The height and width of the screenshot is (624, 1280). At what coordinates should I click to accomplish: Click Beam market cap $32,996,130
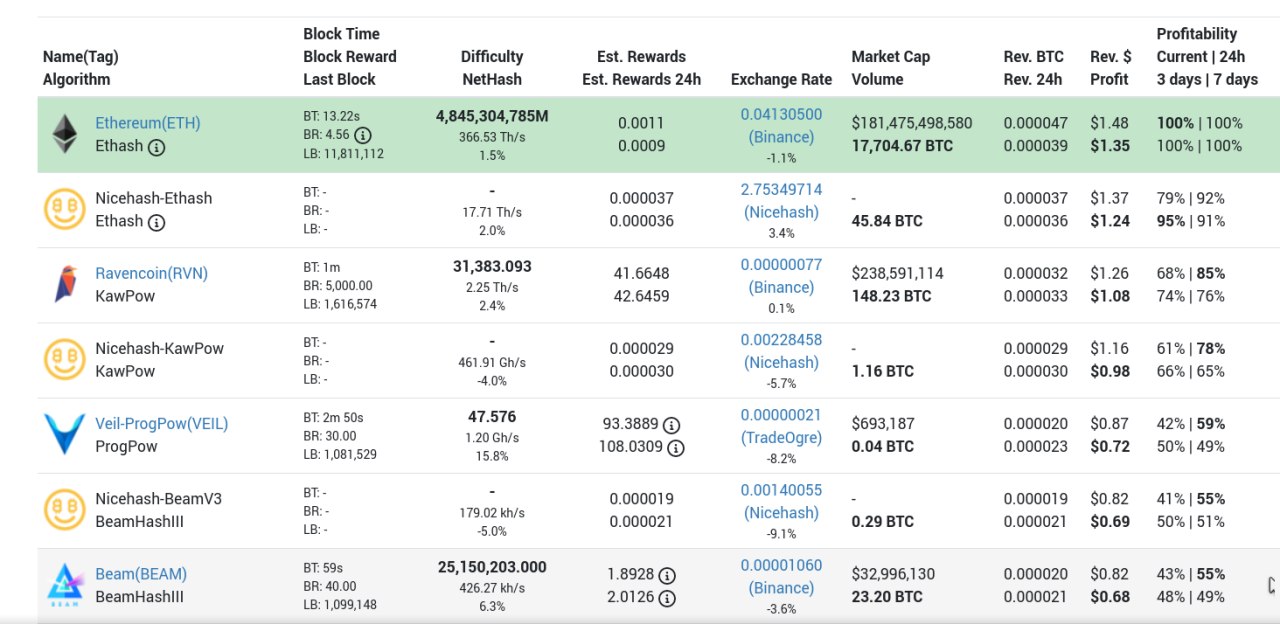[x=893, y=574]
